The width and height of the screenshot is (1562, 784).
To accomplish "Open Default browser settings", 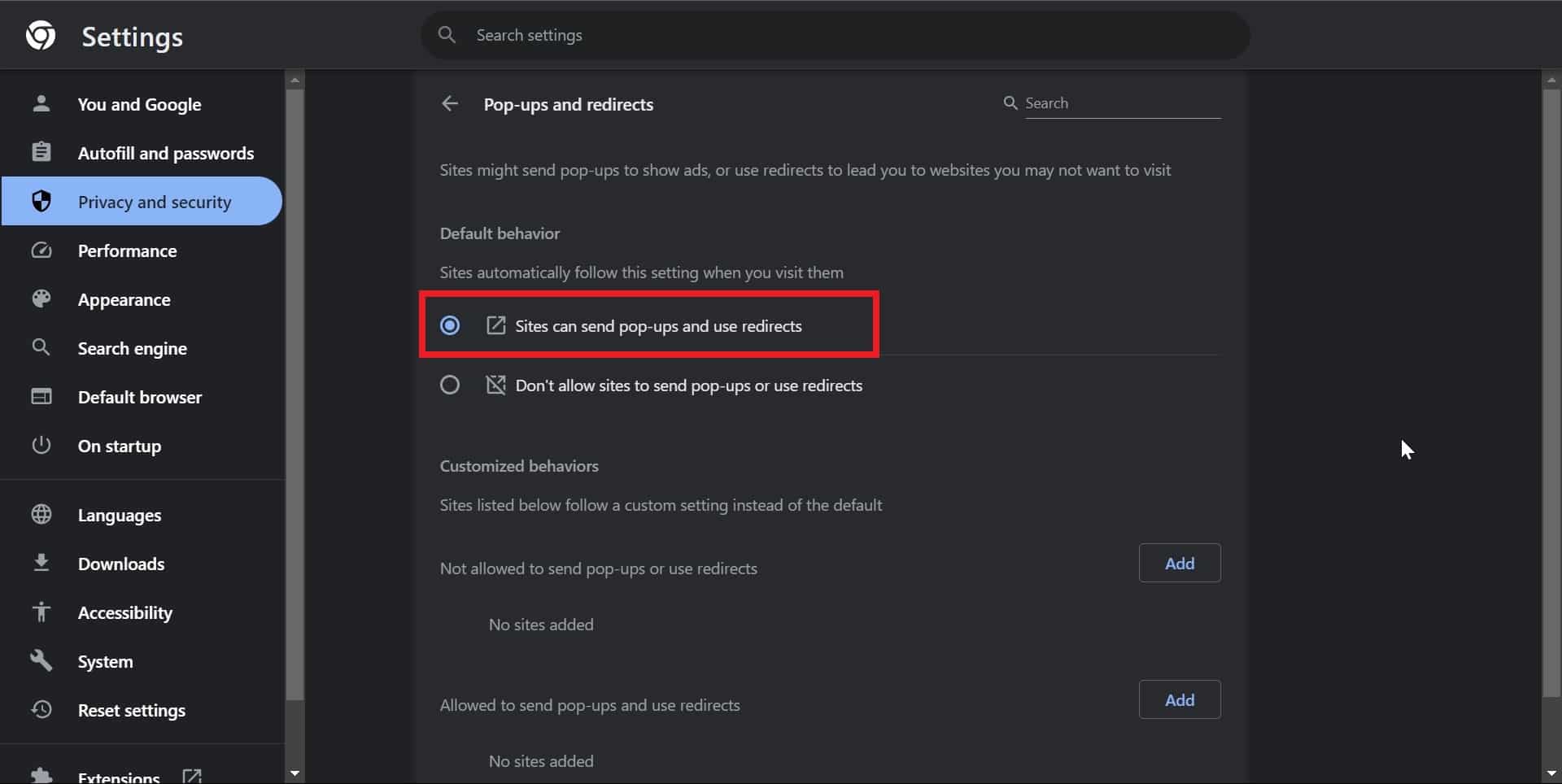I will click(140, 397).
